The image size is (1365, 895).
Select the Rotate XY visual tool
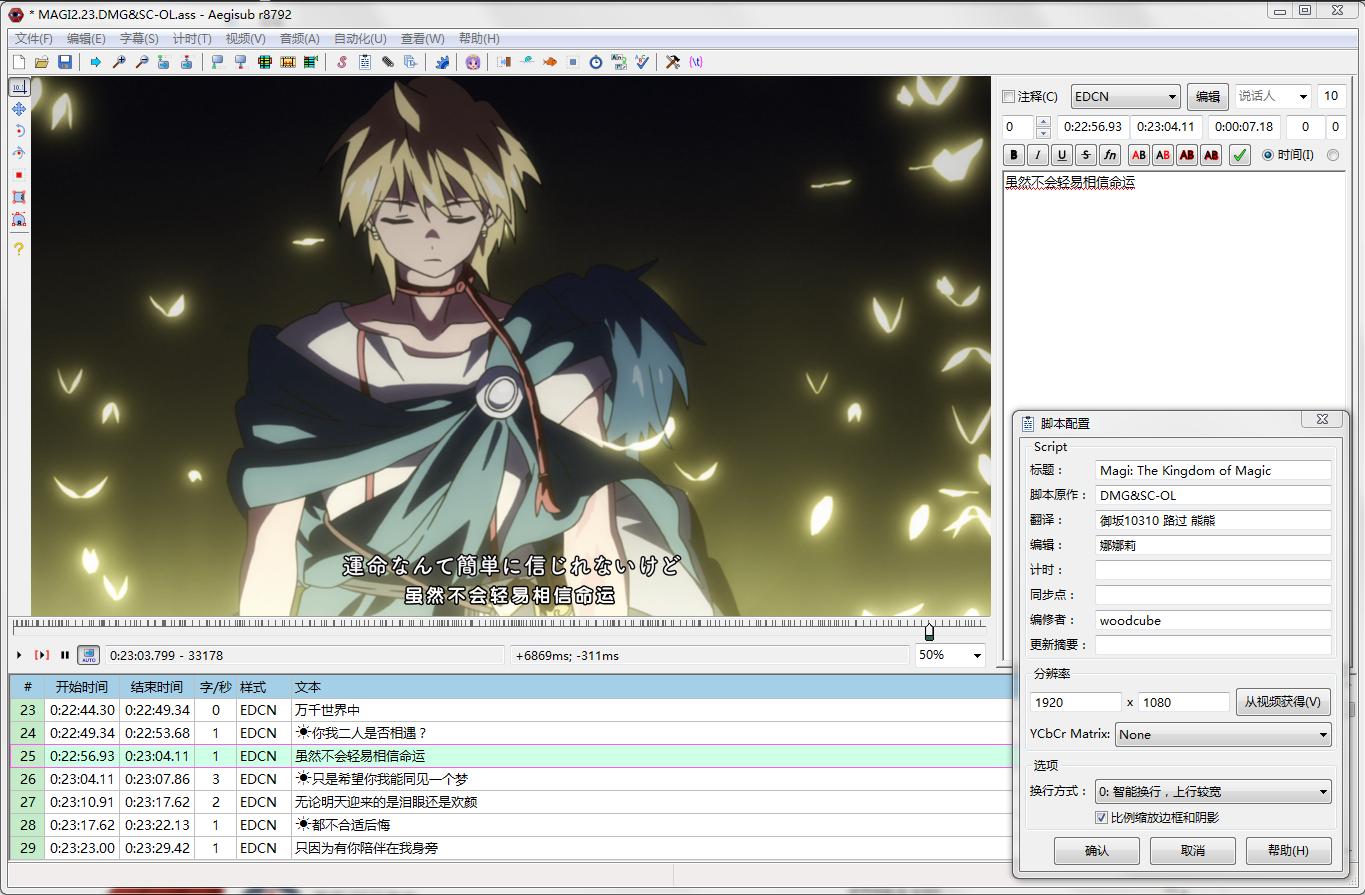(18, 153)
